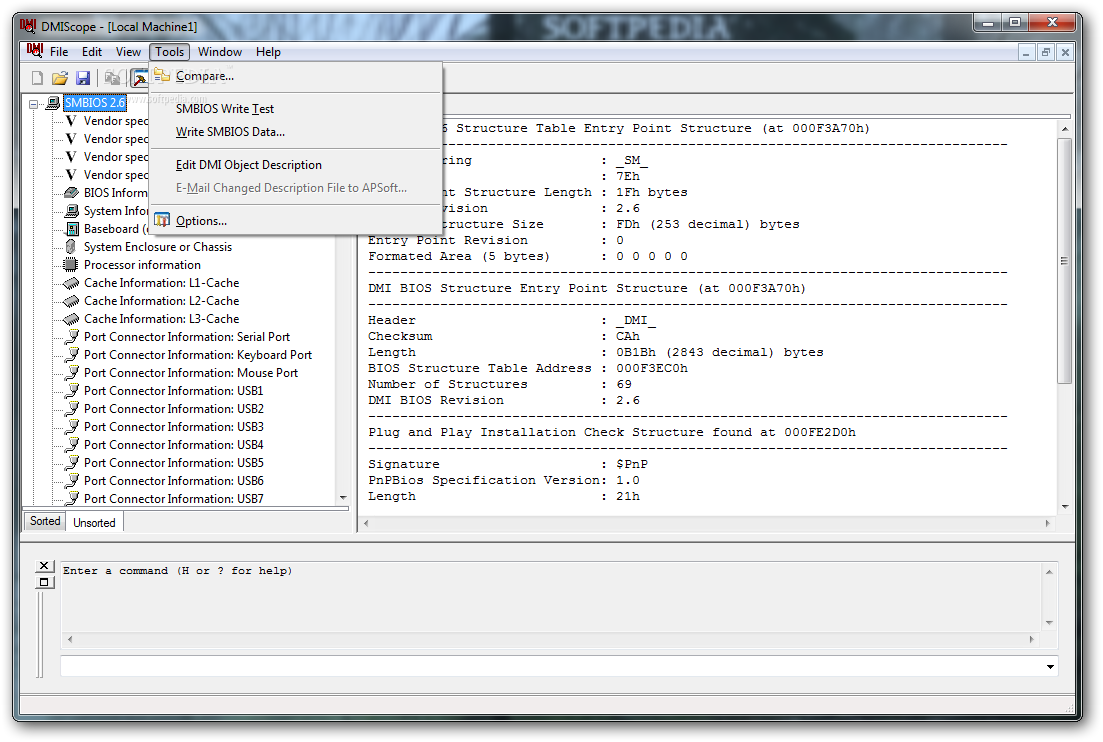Click details pane scroll right arrow
Image resolution: width=1103 pixels, height=742 pixels.
(x=1047, y=523)
